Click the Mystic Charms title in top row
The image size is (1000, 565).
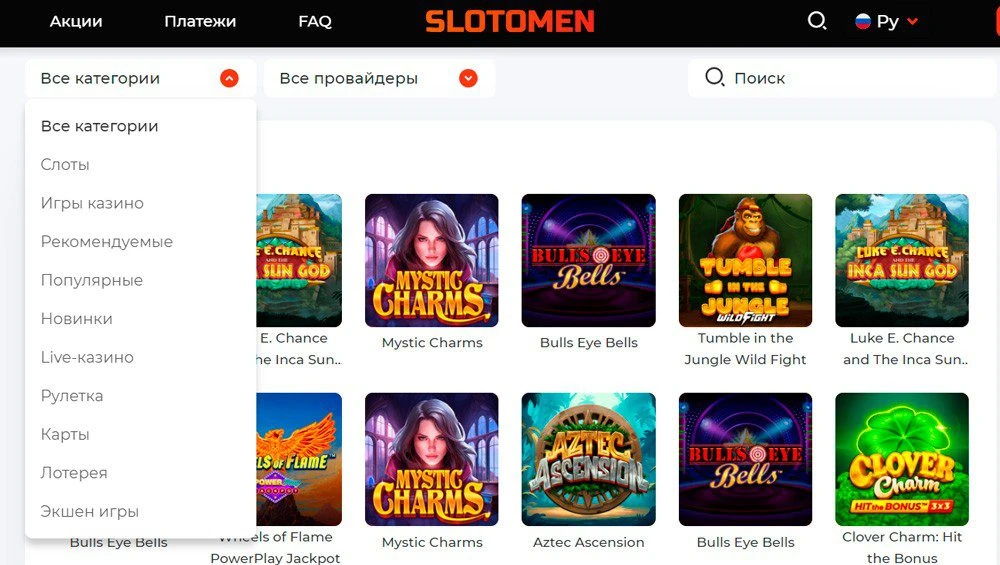(x=432, y=342)
